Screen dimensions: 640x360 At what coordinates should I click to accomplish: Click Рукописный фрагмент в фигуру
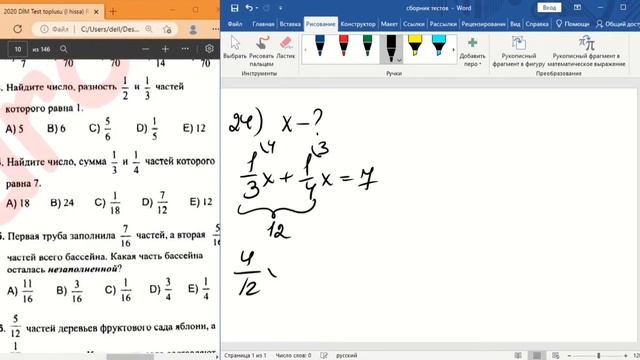pos(518,51)
